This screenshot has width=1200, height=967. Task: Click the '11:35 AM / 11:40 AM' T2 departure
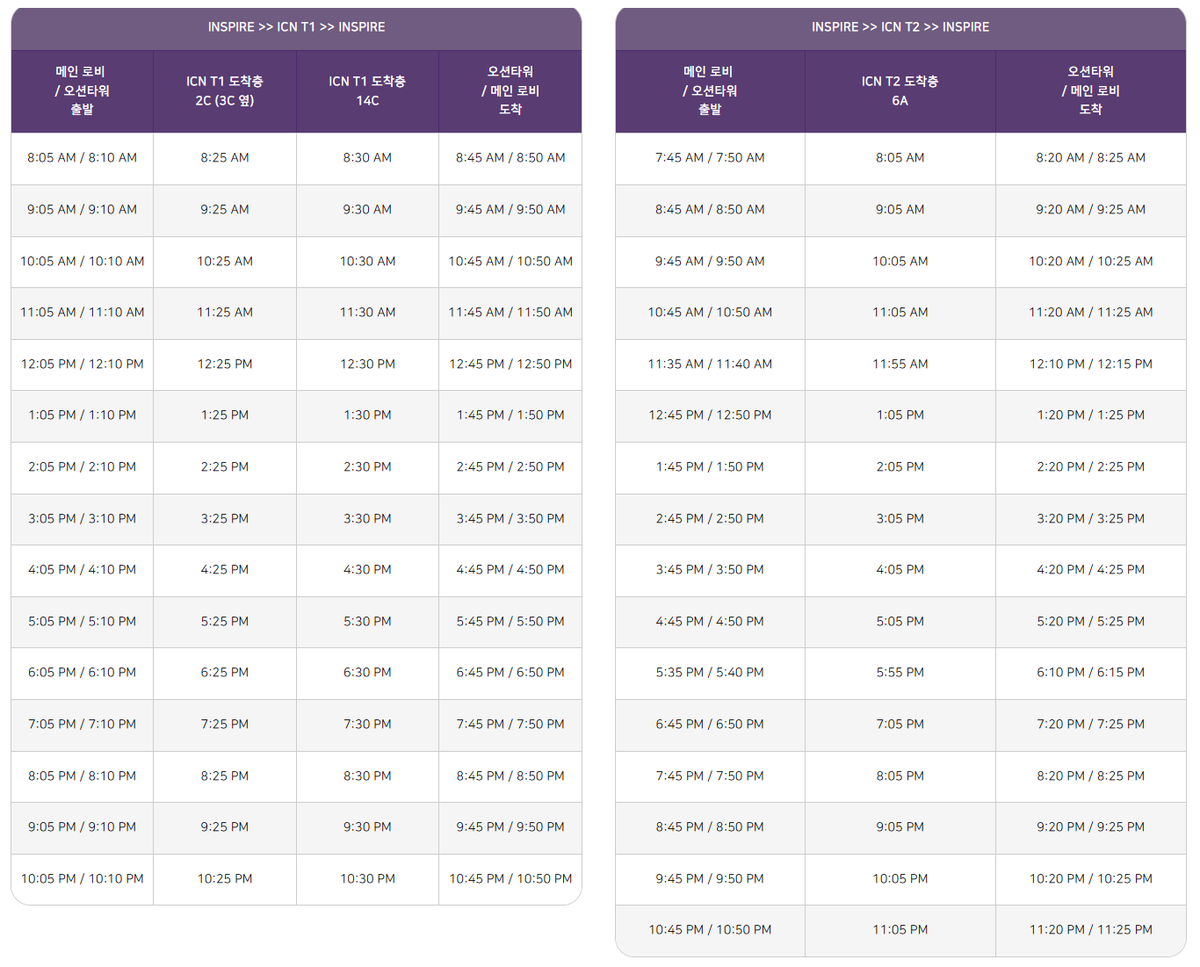point(710,364)
